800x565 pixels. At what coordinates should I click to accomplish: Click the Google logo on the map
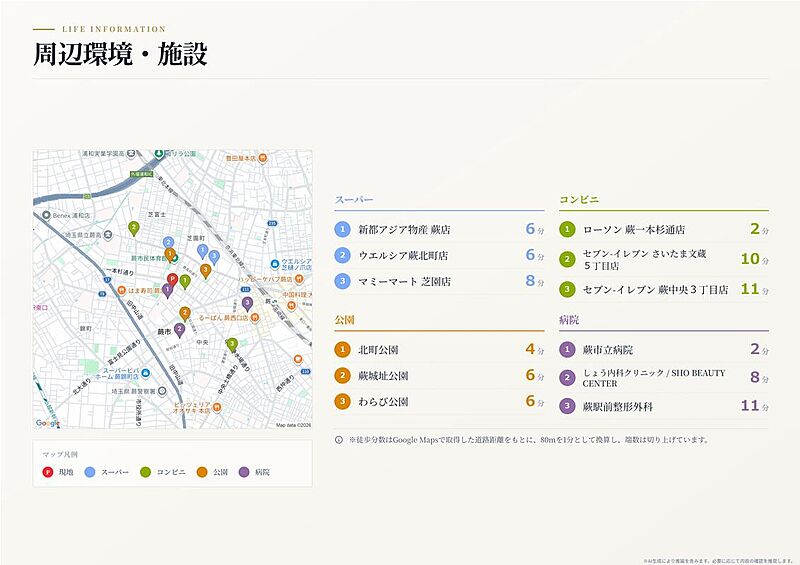pyautogui.click(x=48, y=423)
